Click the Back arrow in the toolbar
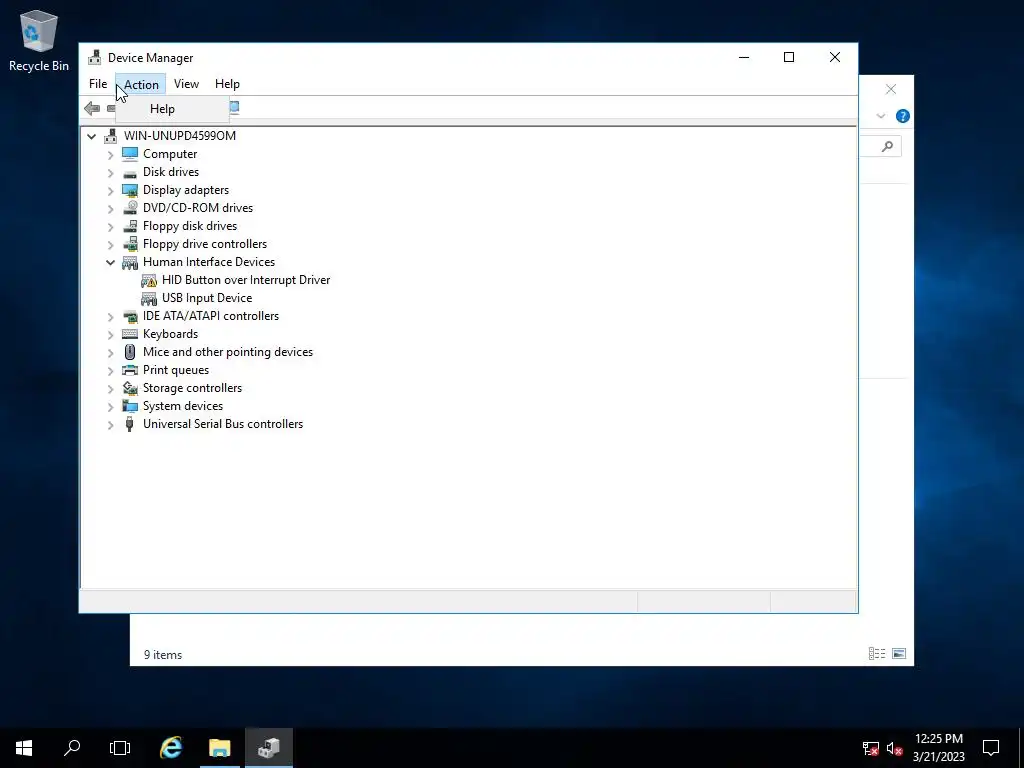This screenshot has height=768, width=1024. coord(92,108)
